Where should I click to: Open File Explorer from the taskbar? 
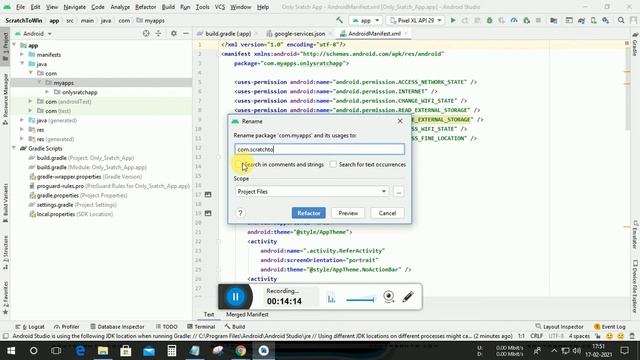(103, 351)
